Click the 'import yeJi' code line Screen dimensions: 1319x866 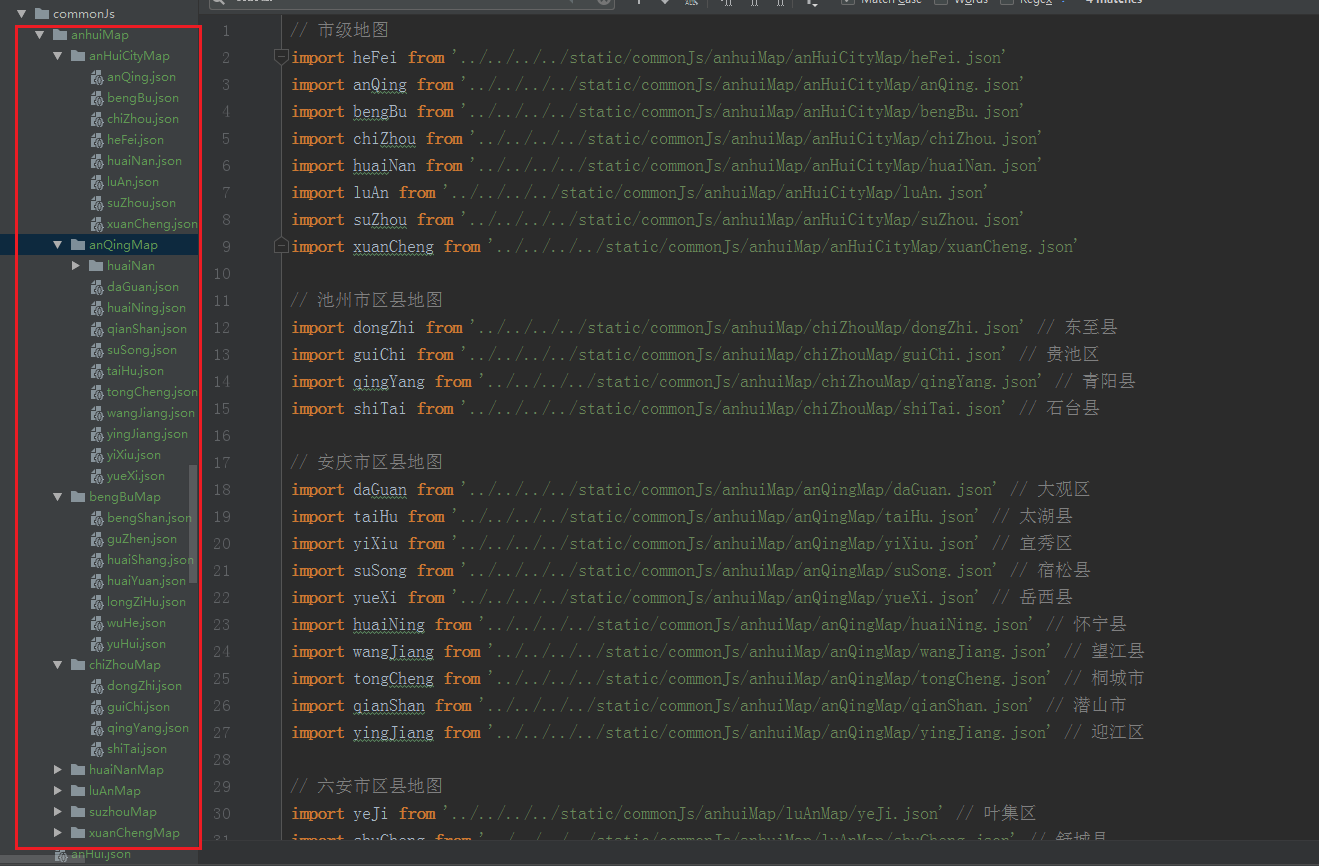663,813
